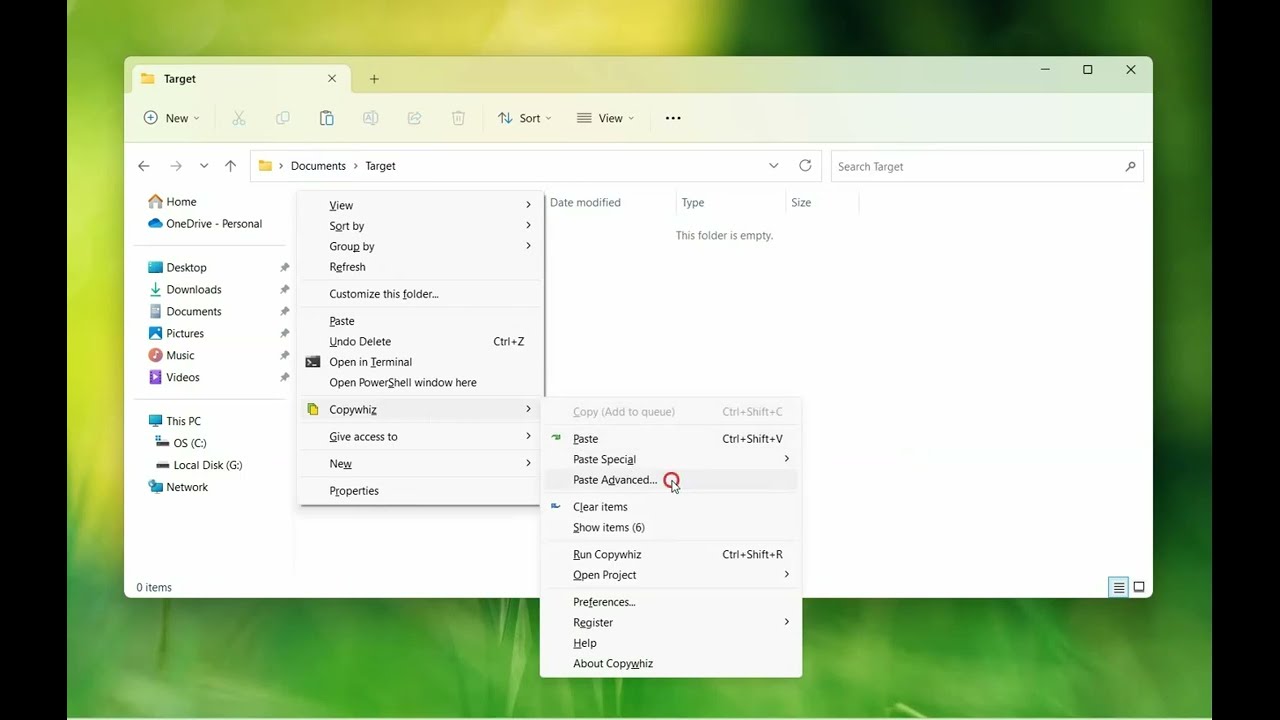Go back with the left arrow
Image resolution: width=1280 pixels, height=720 pixels.
coord(144,166)
